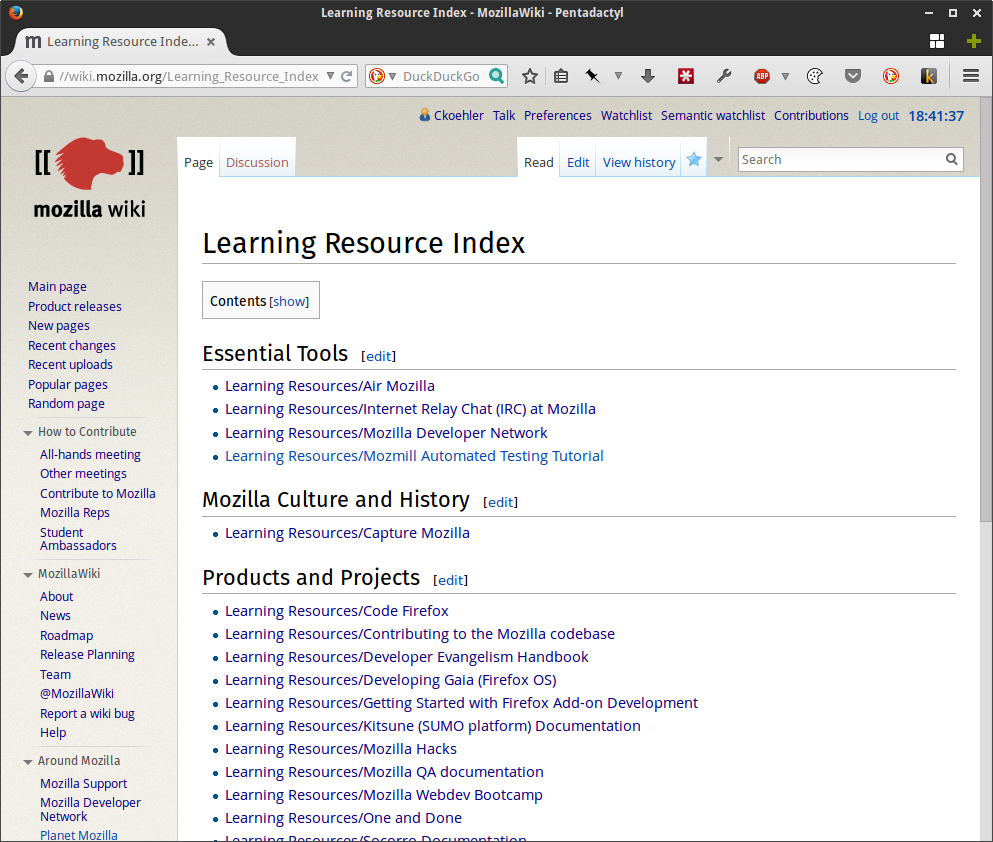993x842 pixels.
Task: Click the Log out link
Action: pyautogui.click(x=878, y=116)
